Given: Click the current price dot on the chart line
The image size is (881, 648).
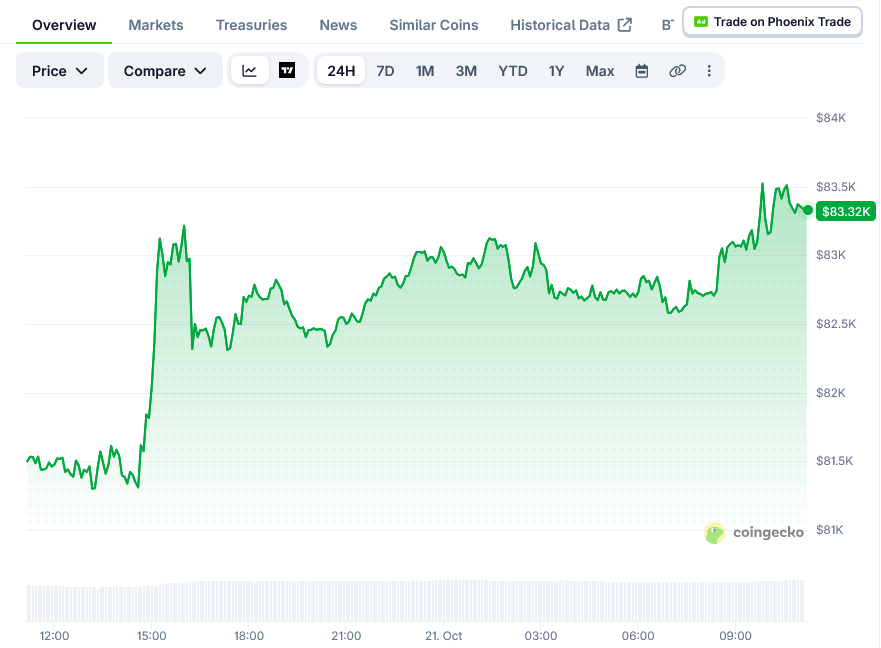Looking at the screenshot, I should 808,210.
